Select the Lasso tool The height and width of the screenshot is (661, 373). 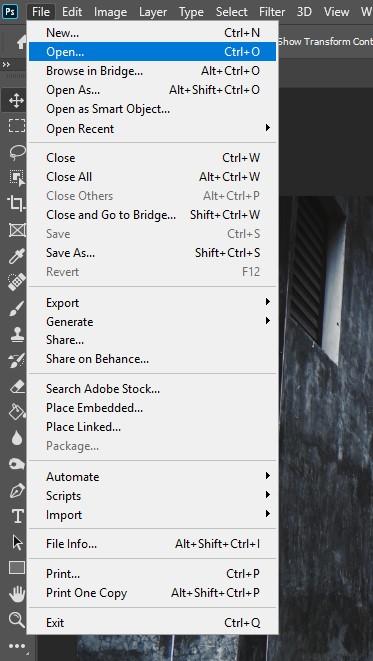17,152
